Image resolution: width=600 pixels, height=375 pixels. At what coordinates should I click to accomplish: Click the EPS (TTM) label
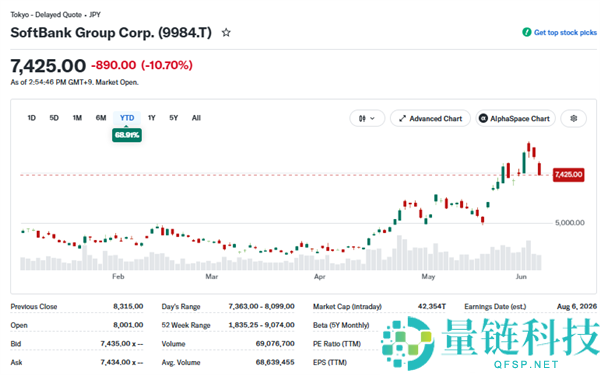point(330,362)
